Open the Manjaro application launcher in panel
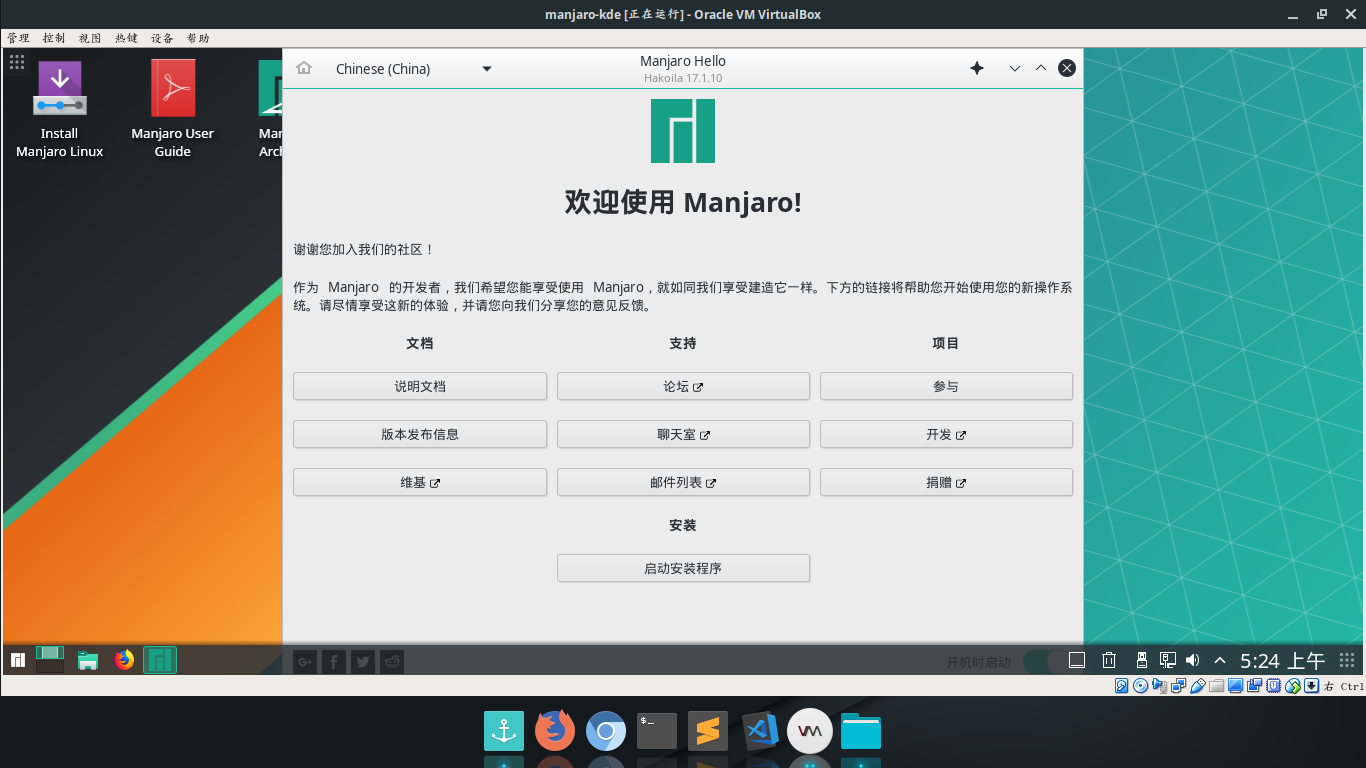 tap(18, 660)
